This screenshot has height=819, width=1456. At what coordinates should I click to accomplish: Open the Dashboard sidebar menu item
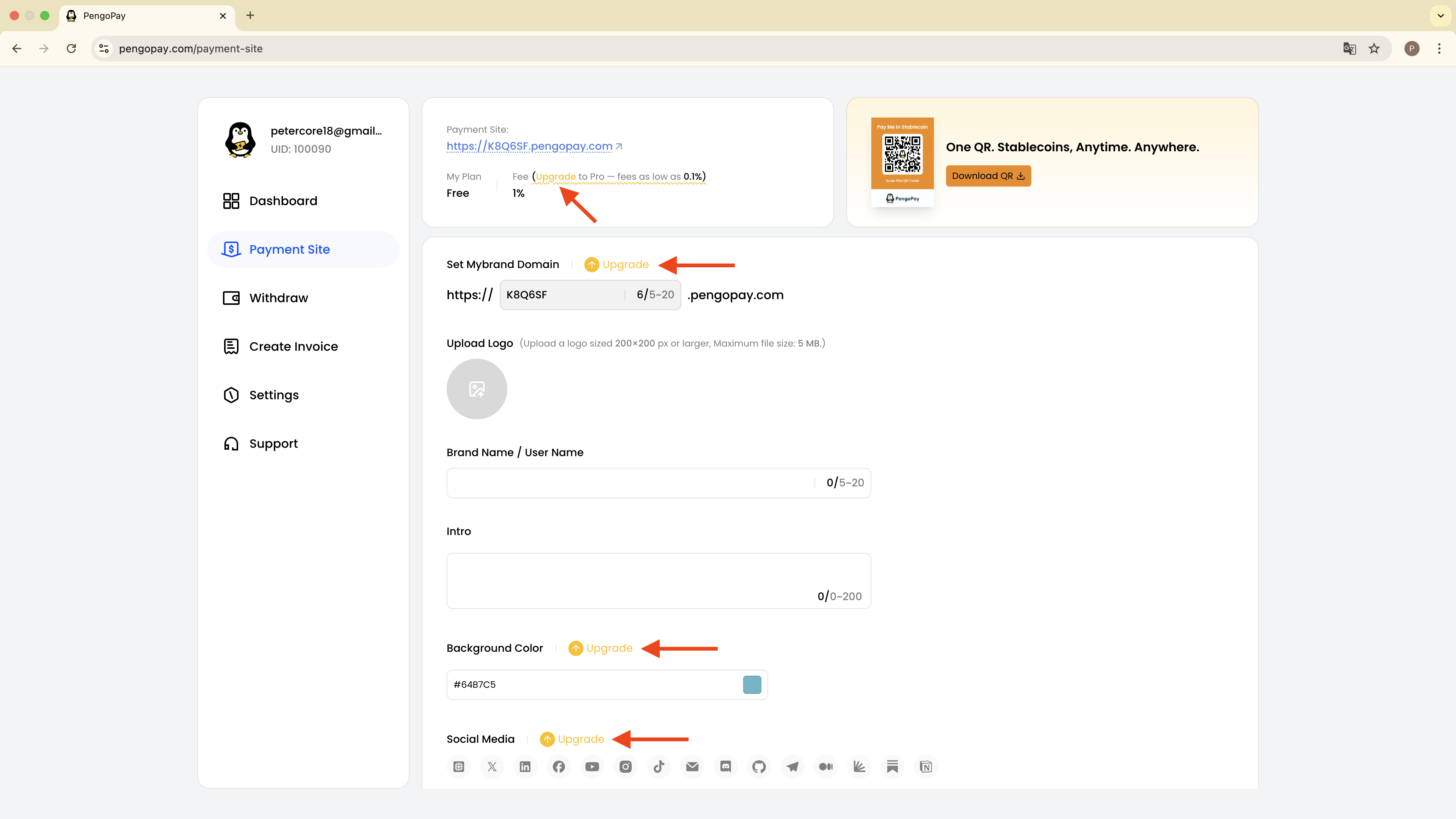tap(282, 201)
